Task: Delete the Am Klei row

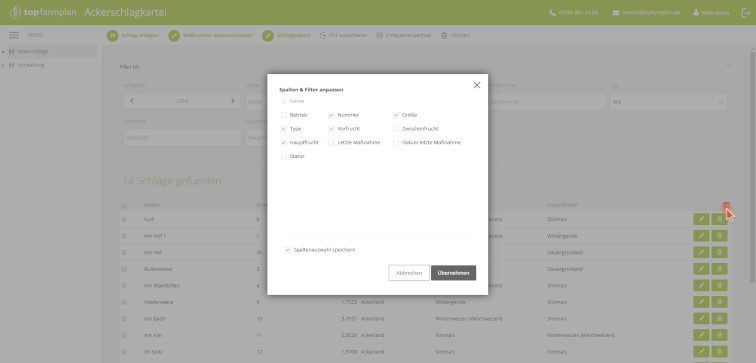Action: point(719,335)
